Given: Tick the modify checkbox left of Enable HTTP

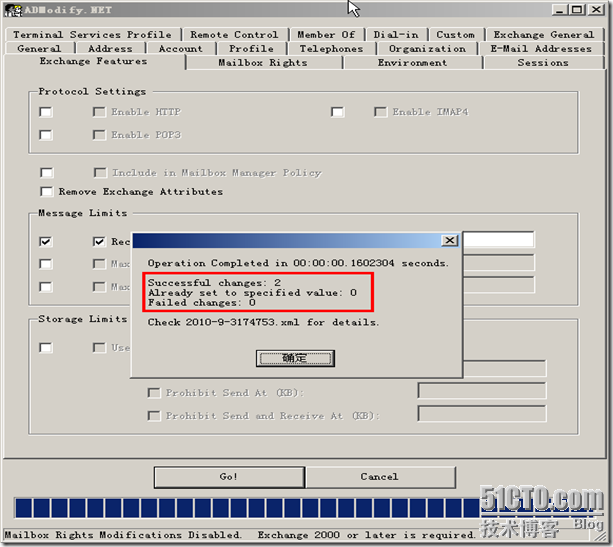Looking at the screenshot, I should [46, 112].
